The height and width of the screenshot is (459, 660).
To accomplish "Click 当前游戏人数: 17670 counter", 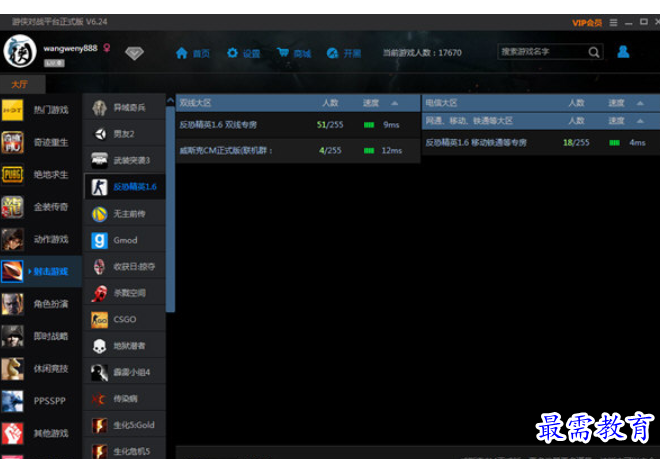I will tap(422, 53).
